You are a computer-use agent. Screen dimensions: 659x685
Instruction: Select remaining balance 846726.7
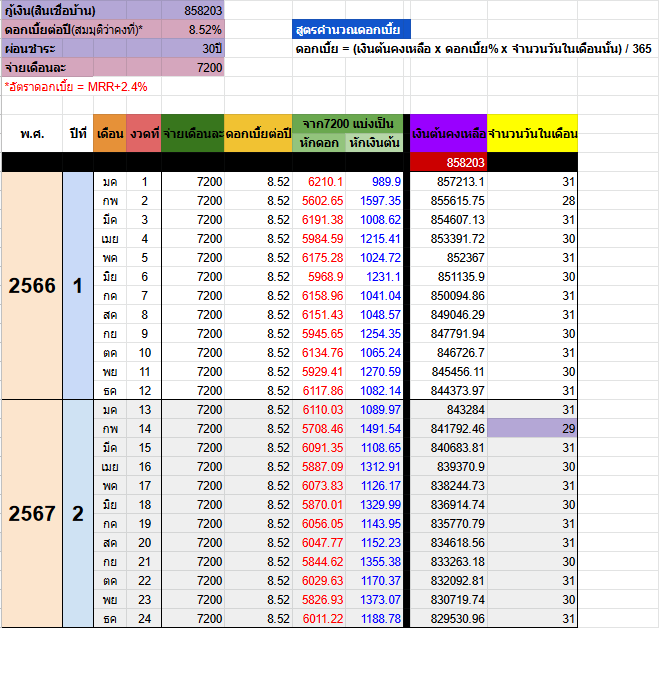click(x=448, y=353)
